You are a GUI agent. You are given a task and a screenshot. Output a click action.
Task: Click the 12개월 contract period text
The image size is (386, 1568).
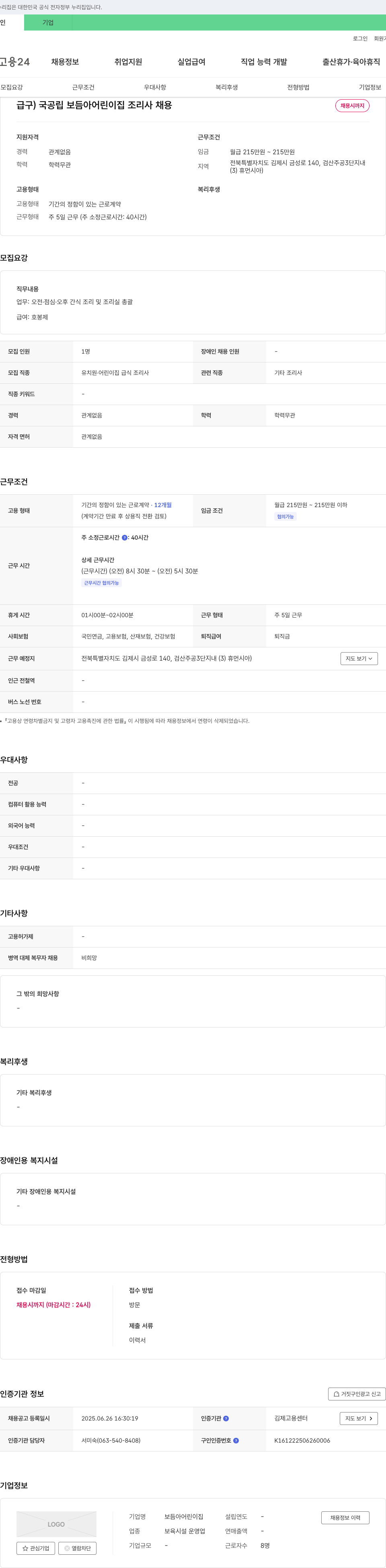162,505
